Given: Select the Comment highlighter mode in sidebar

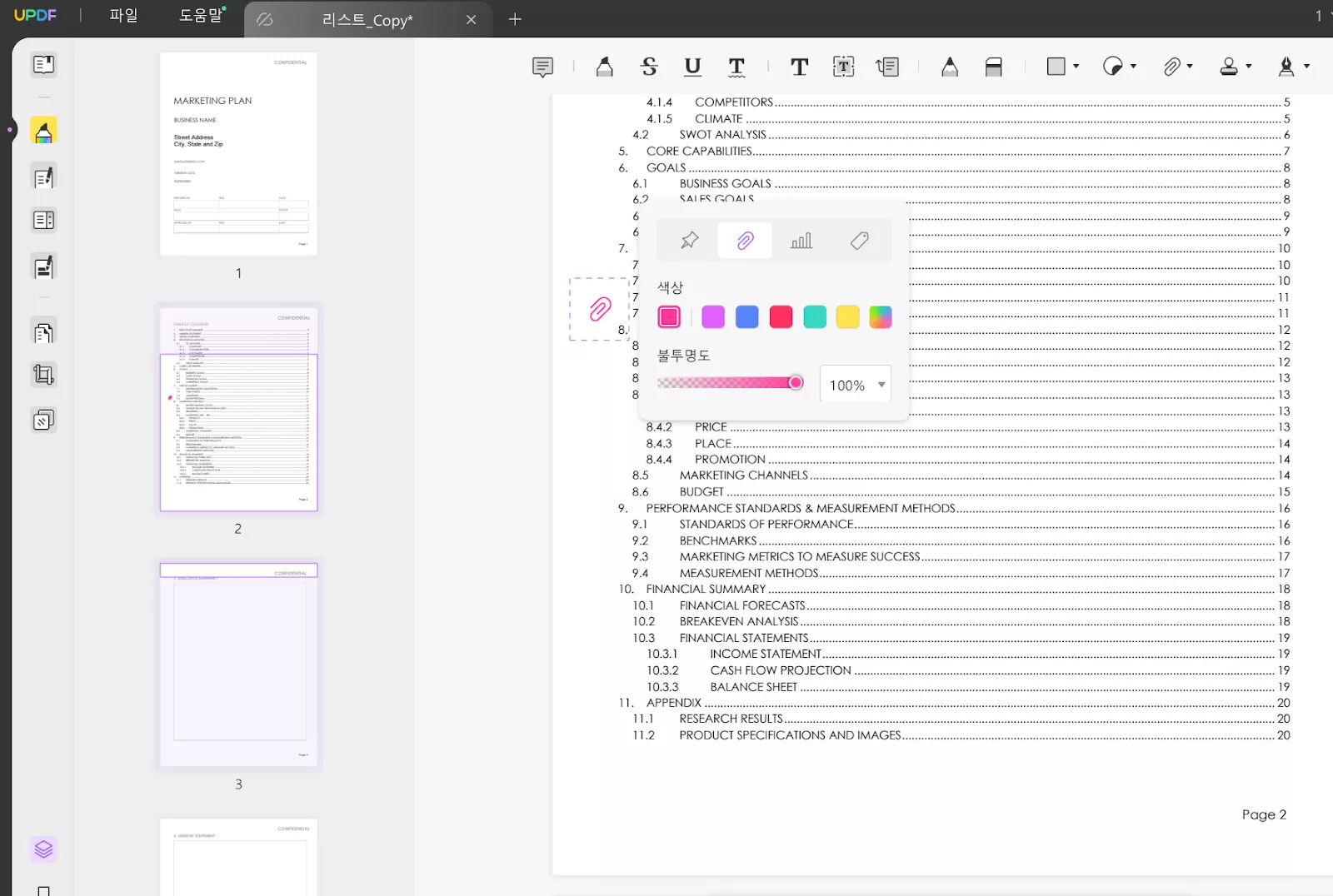Looking at the screenshot, I should tap(43, 131).
